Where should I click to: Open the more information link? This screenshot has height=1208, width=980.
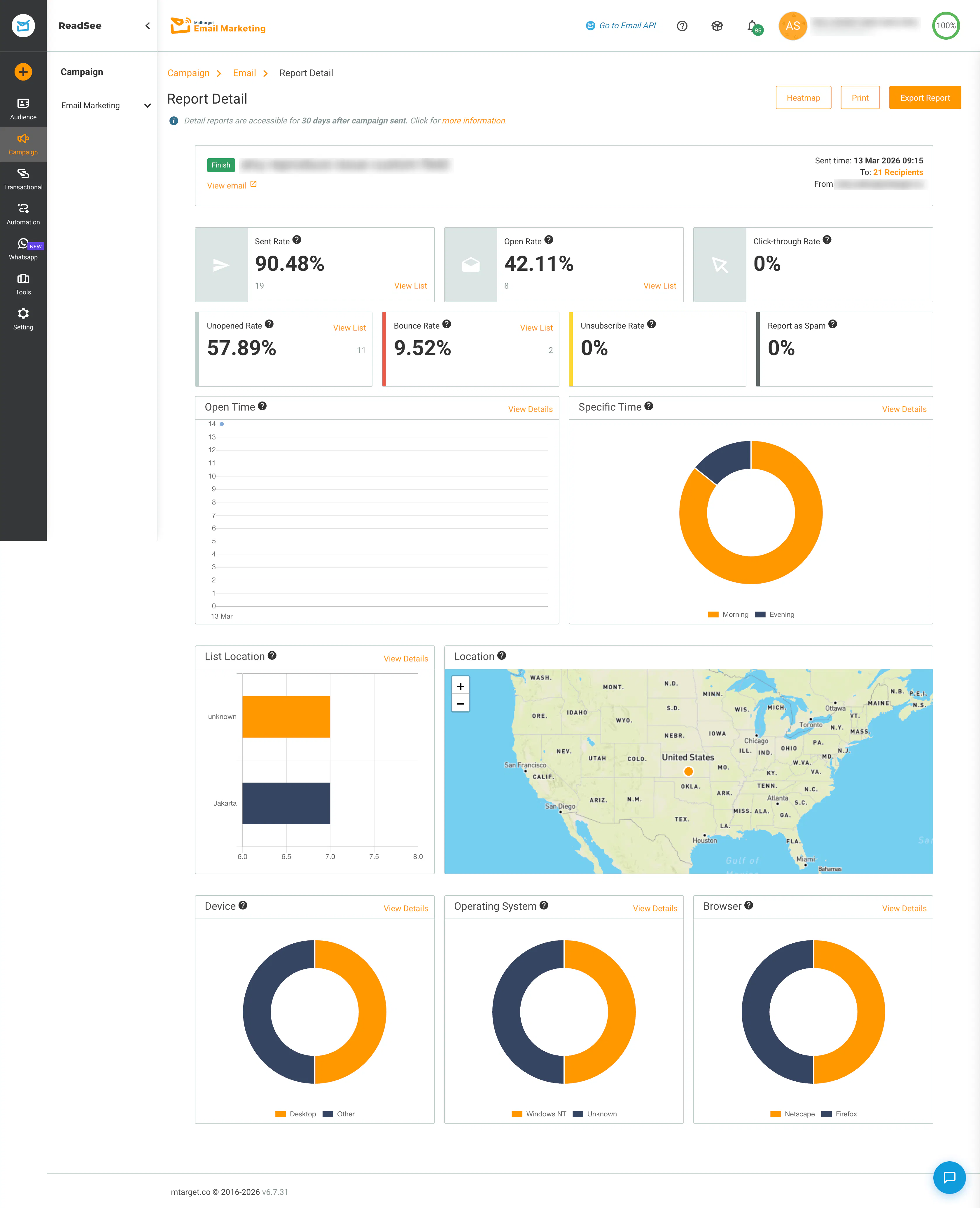tap(474, 121)
